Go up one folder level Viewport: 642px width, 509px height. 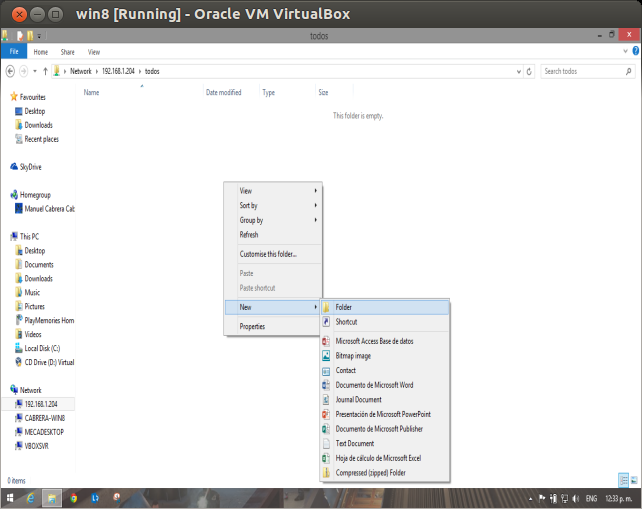[x=45, y=71]
